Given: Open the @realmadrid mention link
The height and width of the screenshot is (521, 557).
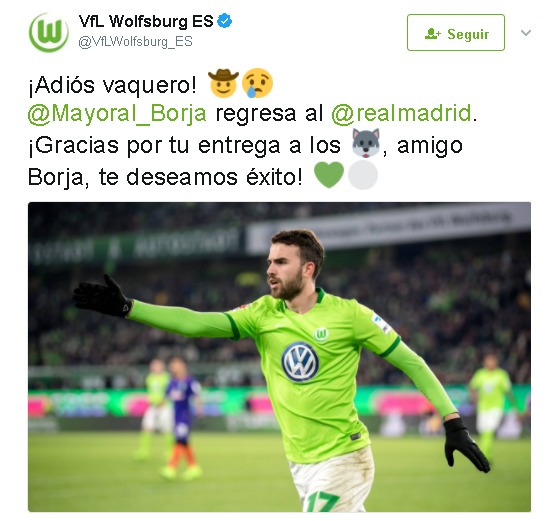Looking at the screenshot, I should (401, 114).
